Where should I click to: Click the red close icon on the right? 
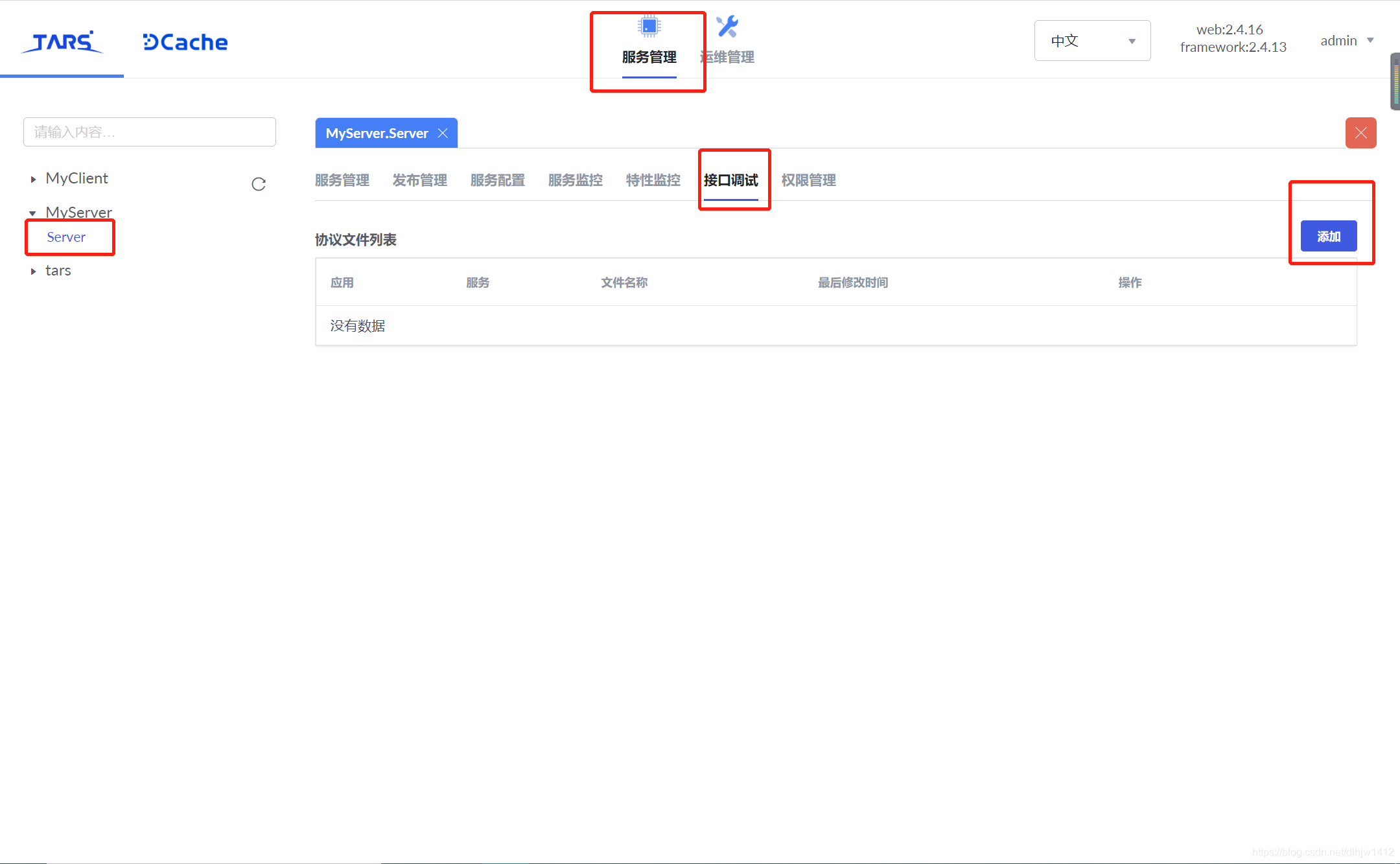[x=1360, y=133]
